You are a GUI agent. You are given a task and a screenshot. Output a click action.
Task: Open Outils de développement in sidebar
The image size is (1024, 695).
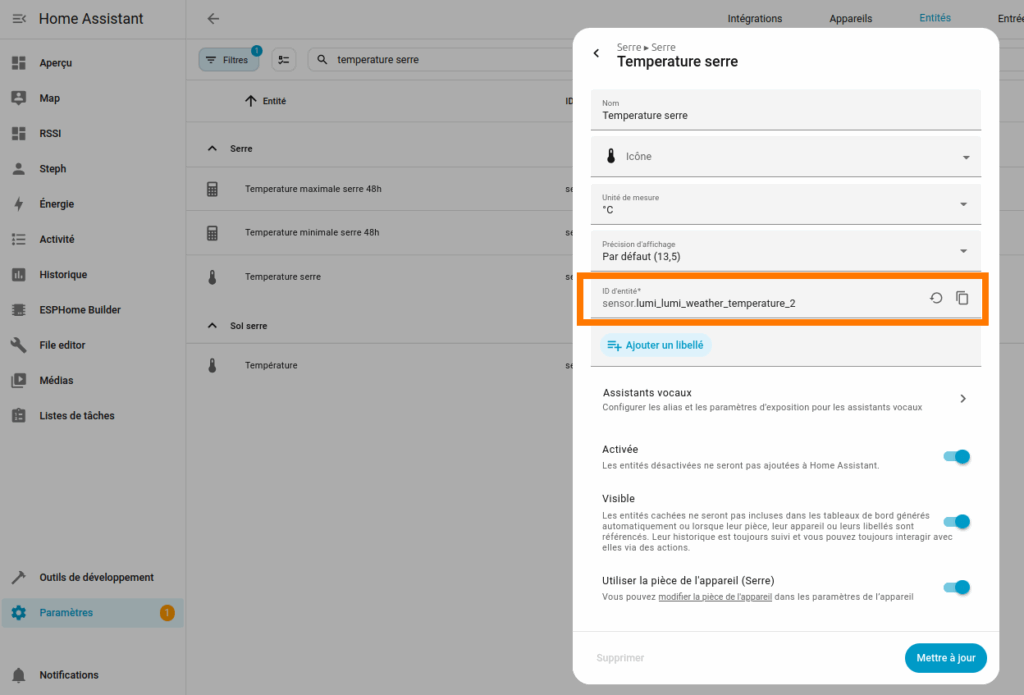96,577
